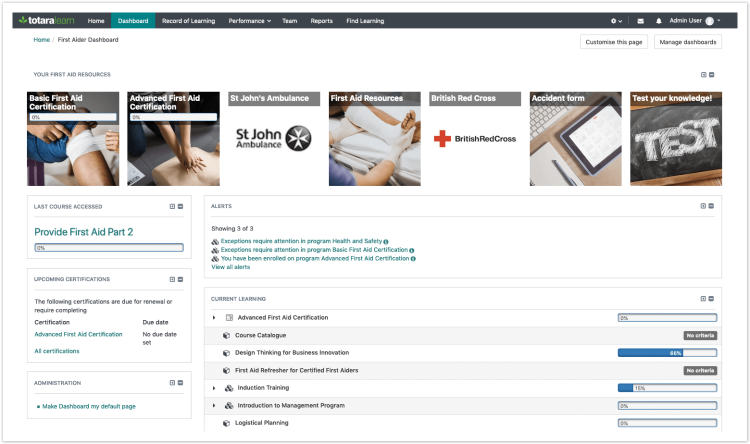750x444 pixels.
Task: Click the settings gear icon in navbar
Action: point(614,21)
